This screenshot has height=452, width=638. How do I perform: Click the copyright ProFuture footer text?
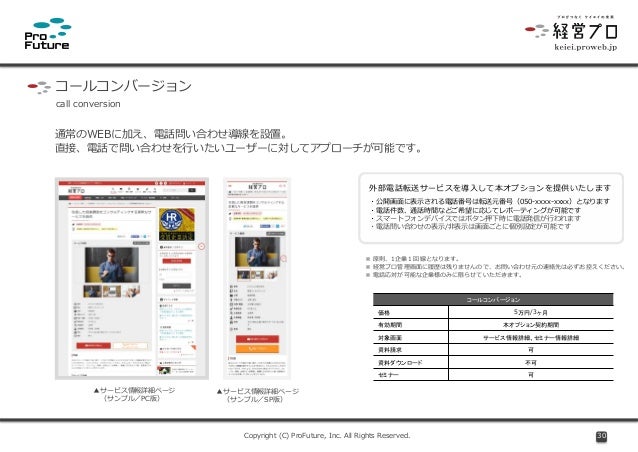327,435
